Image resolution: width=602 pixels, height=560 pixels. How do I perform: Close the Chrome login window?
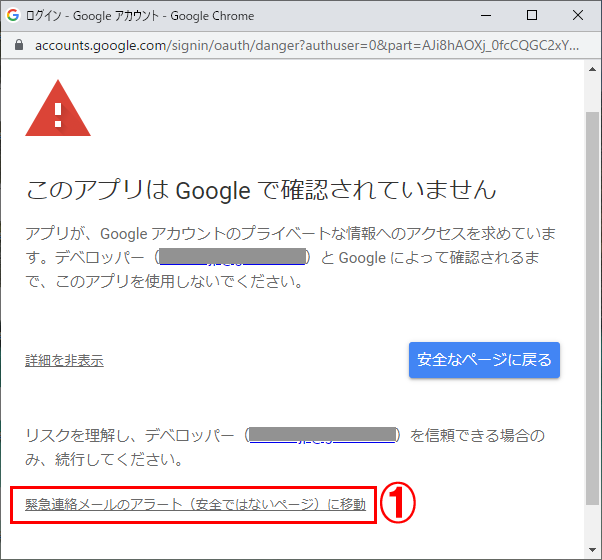pos(578,15)
